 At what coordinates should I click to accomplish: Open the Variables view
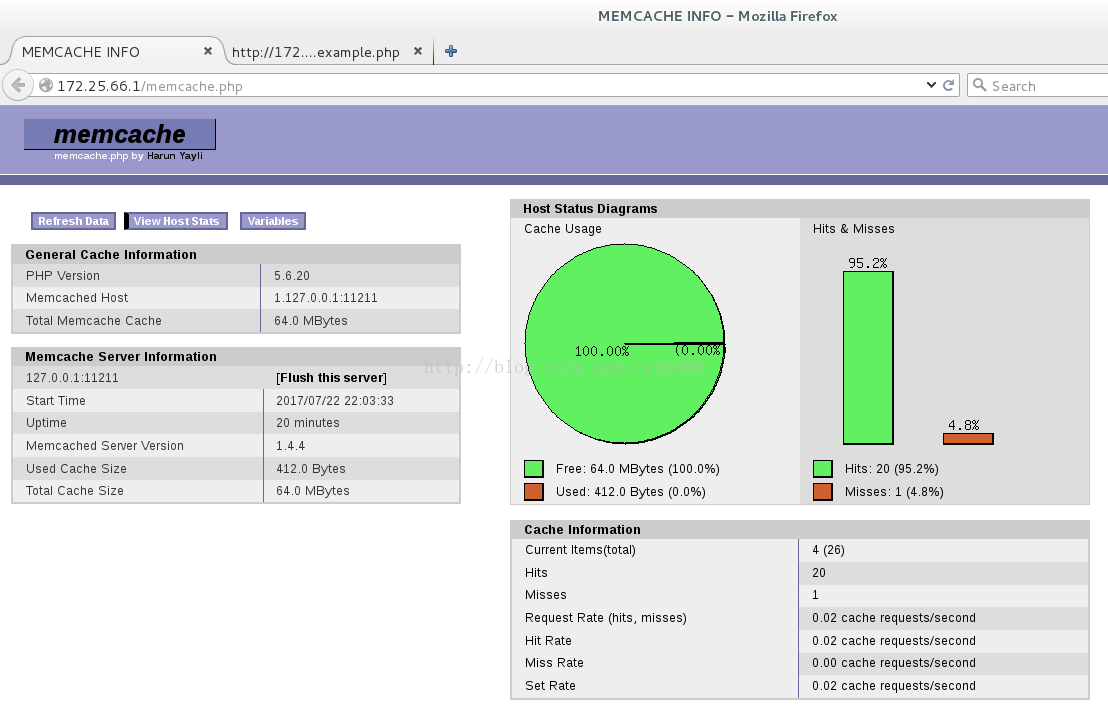pyautogui.click(x=273, y=221)
